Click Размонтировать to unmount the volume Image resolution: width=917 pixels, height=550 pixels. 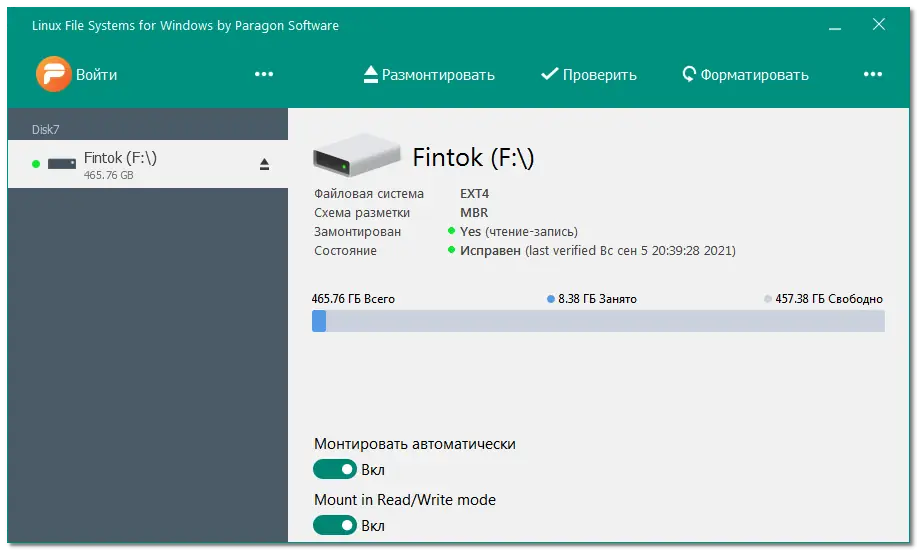429,74
